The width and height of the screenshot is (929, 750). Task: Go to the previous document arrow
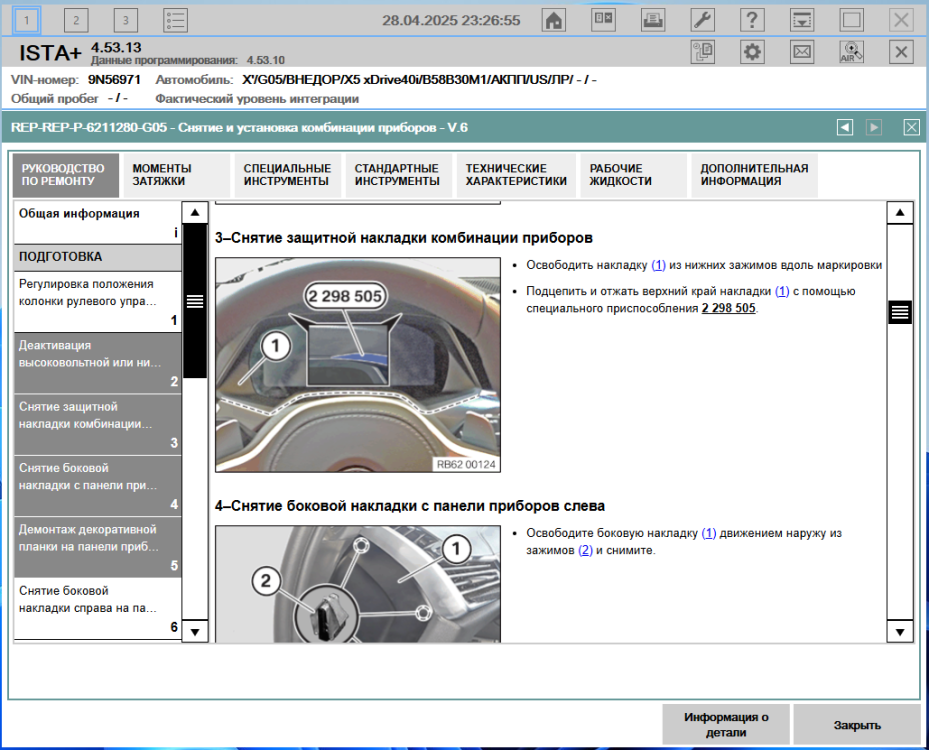845,127
